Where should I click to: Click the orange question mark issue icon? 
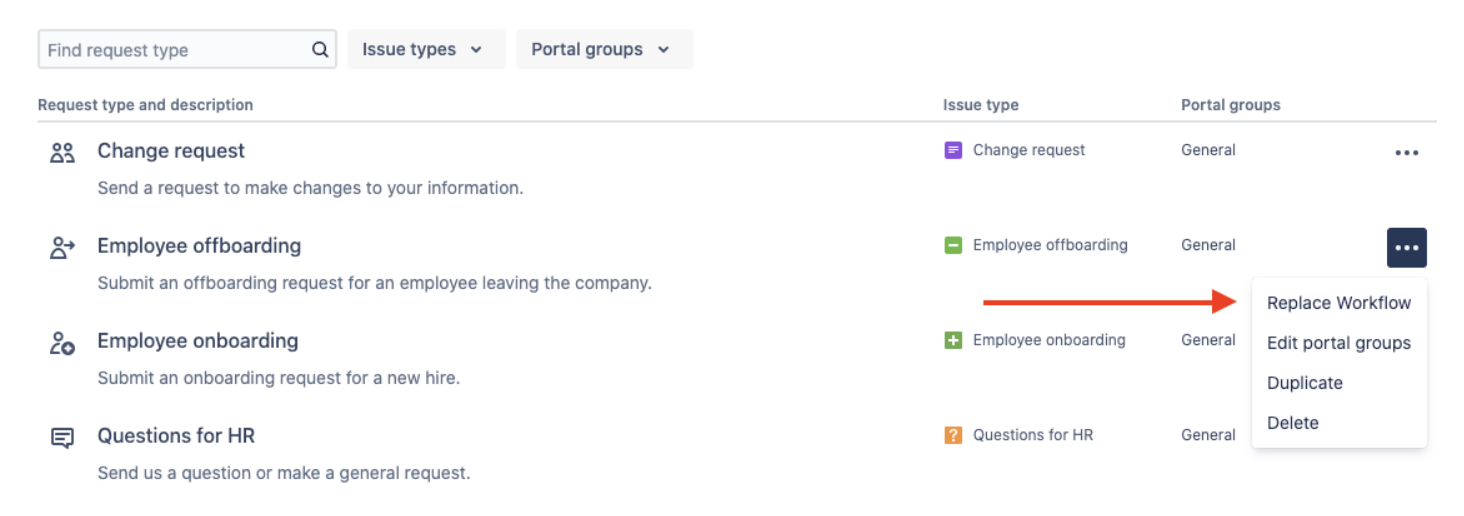(953, 435)
